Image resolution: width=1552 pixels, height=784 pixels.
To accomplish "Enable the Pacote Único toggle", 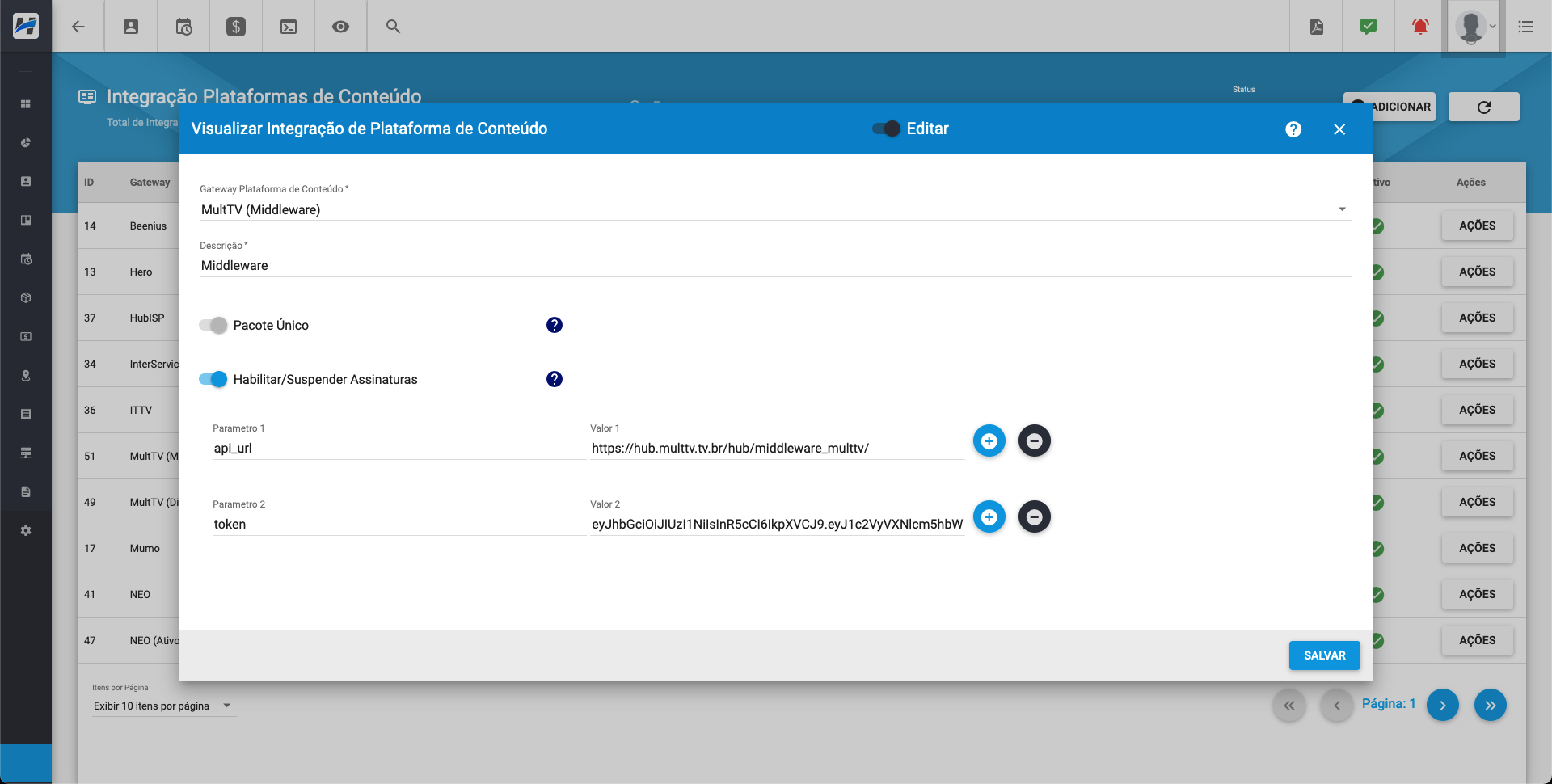I will pos(213,325).
